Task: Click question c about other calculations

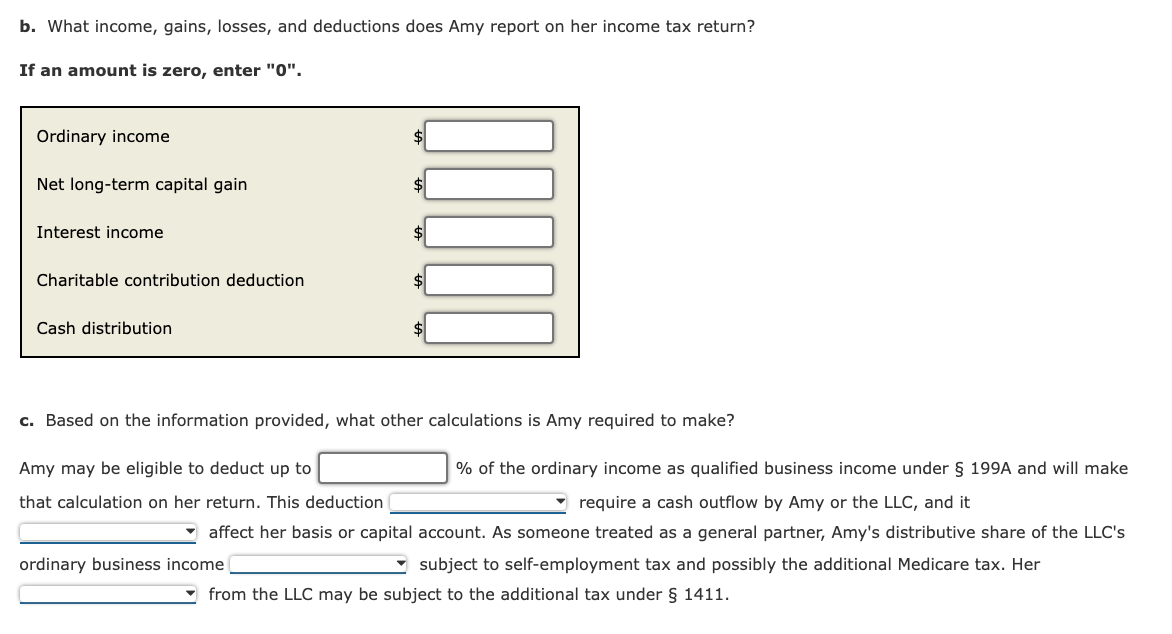Action: 377,420
